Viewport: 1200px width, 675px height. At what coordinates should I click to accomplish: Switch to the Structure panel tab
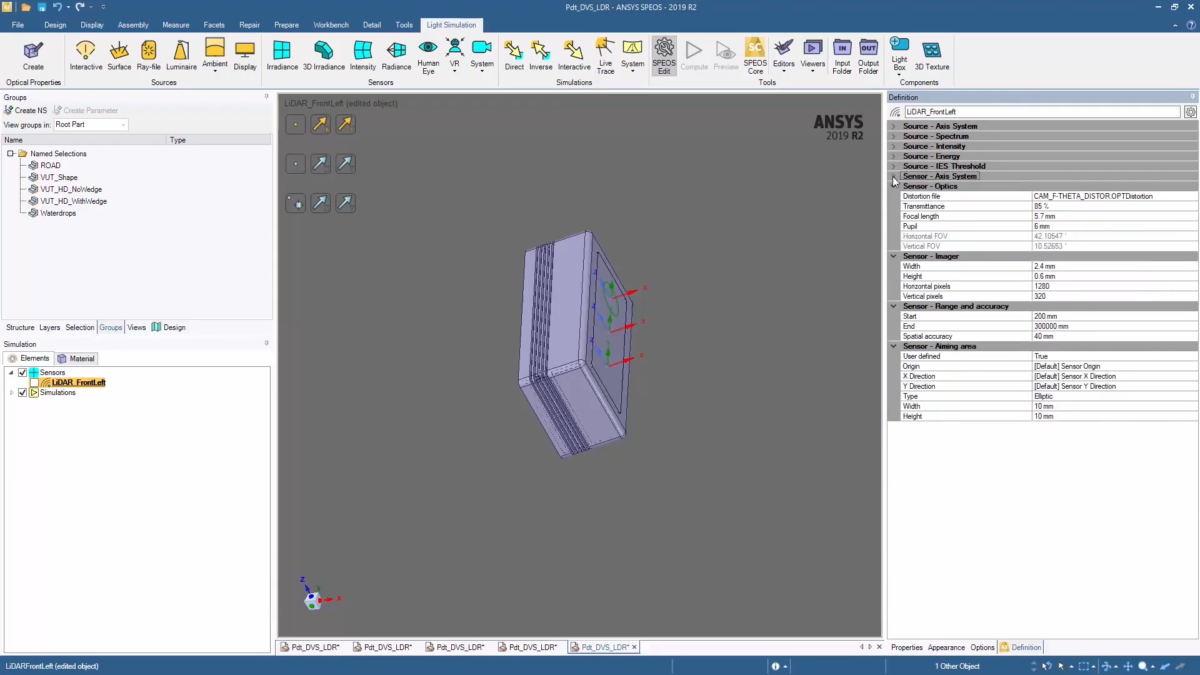[x=20, y=327]
